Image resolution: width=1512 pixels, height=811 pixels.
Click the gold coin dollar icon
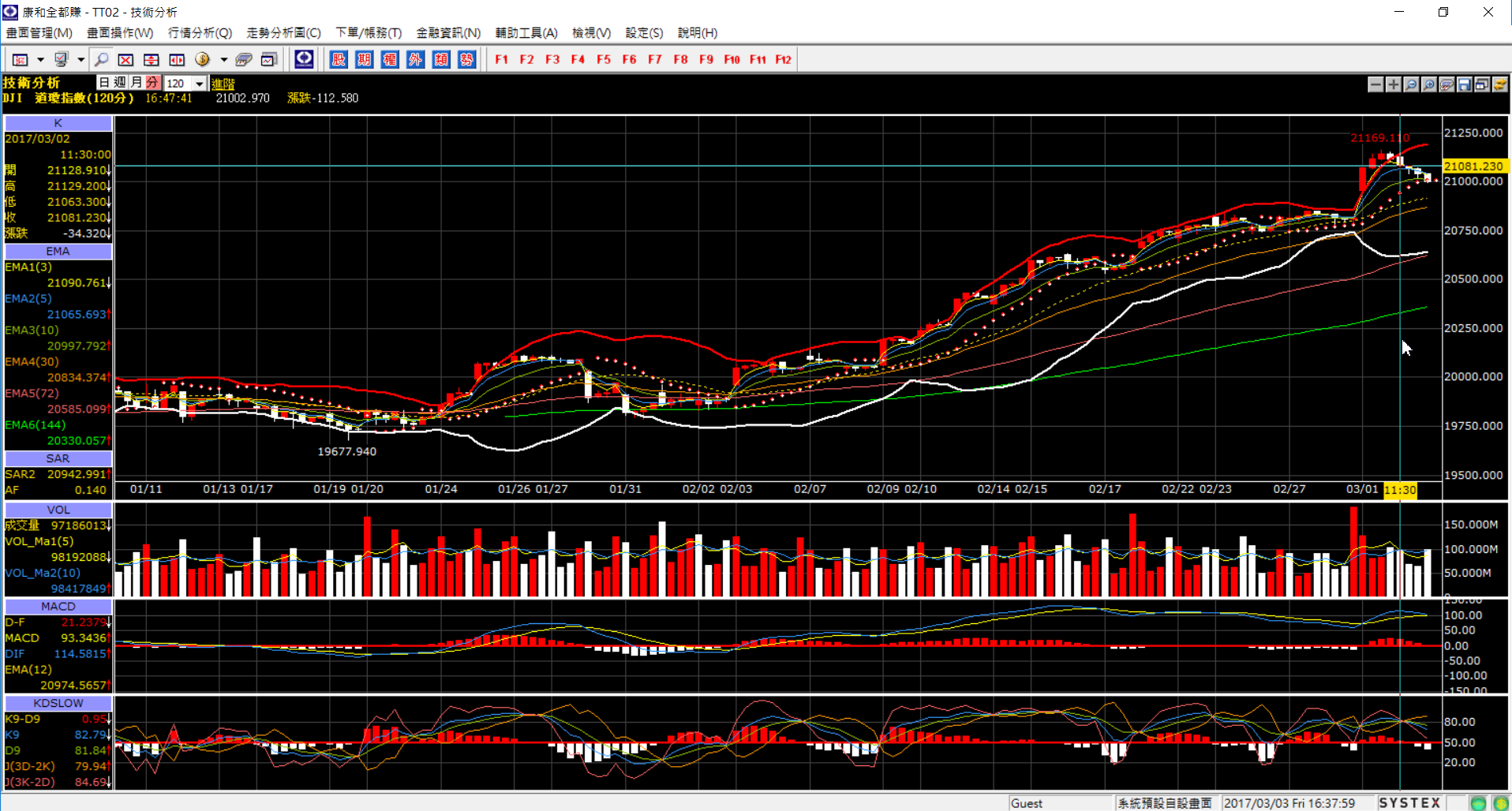pyautogui.click(x=202, y=59)
